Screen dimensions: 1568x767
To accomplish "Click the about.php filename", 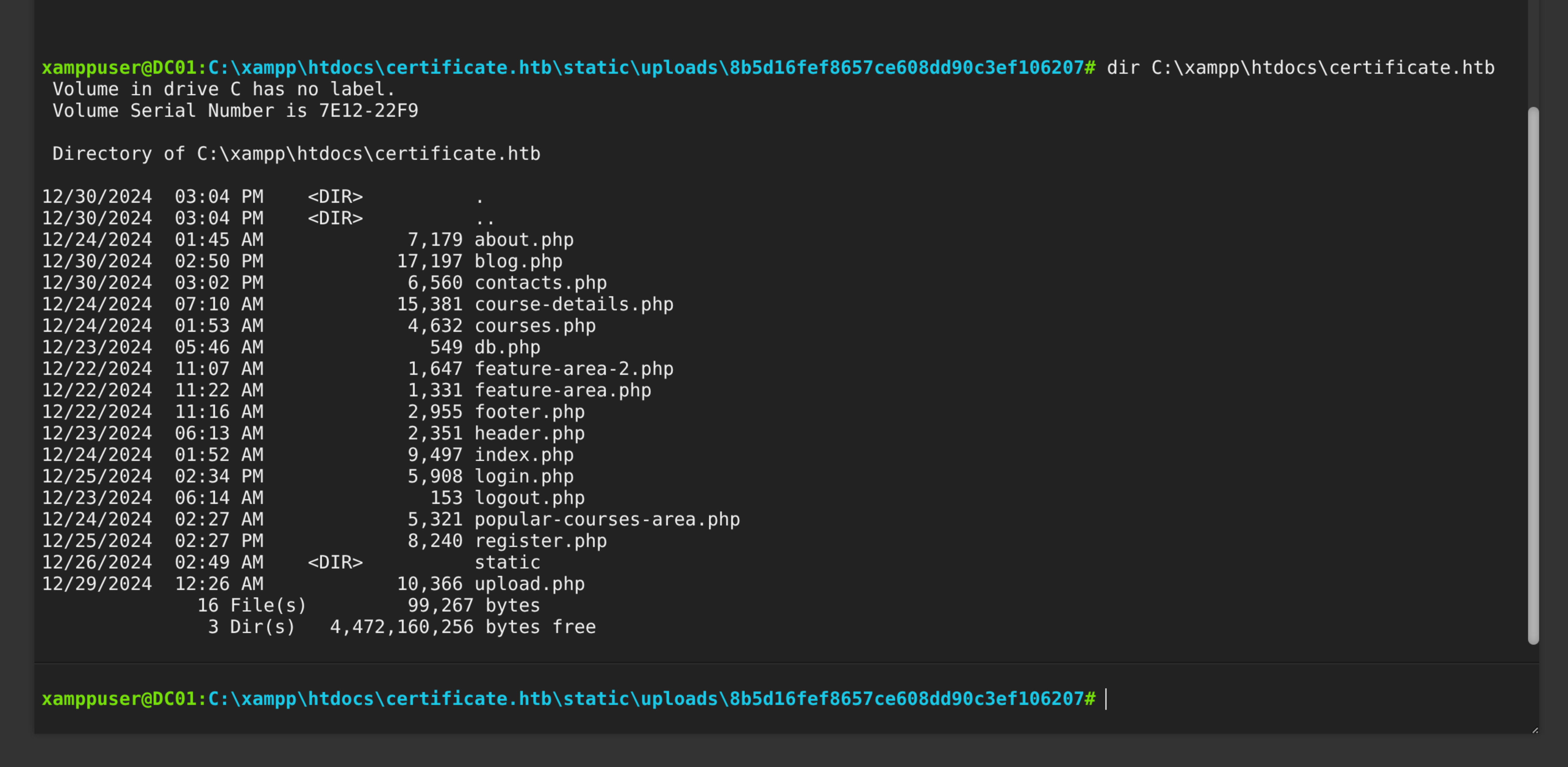I will pyautogui.click(x=523, y=240).
